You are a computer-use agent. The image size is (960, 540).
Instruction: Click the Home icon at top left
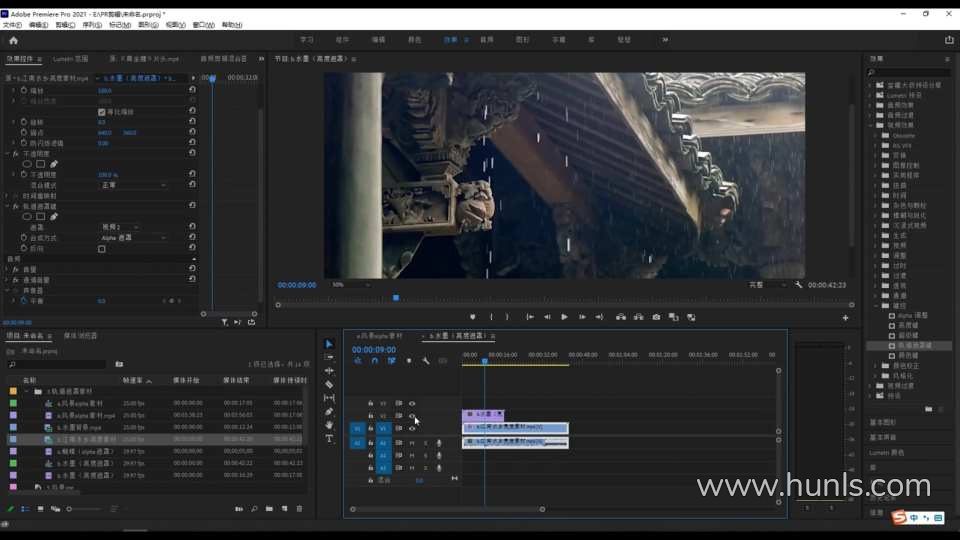click(13, 40)
